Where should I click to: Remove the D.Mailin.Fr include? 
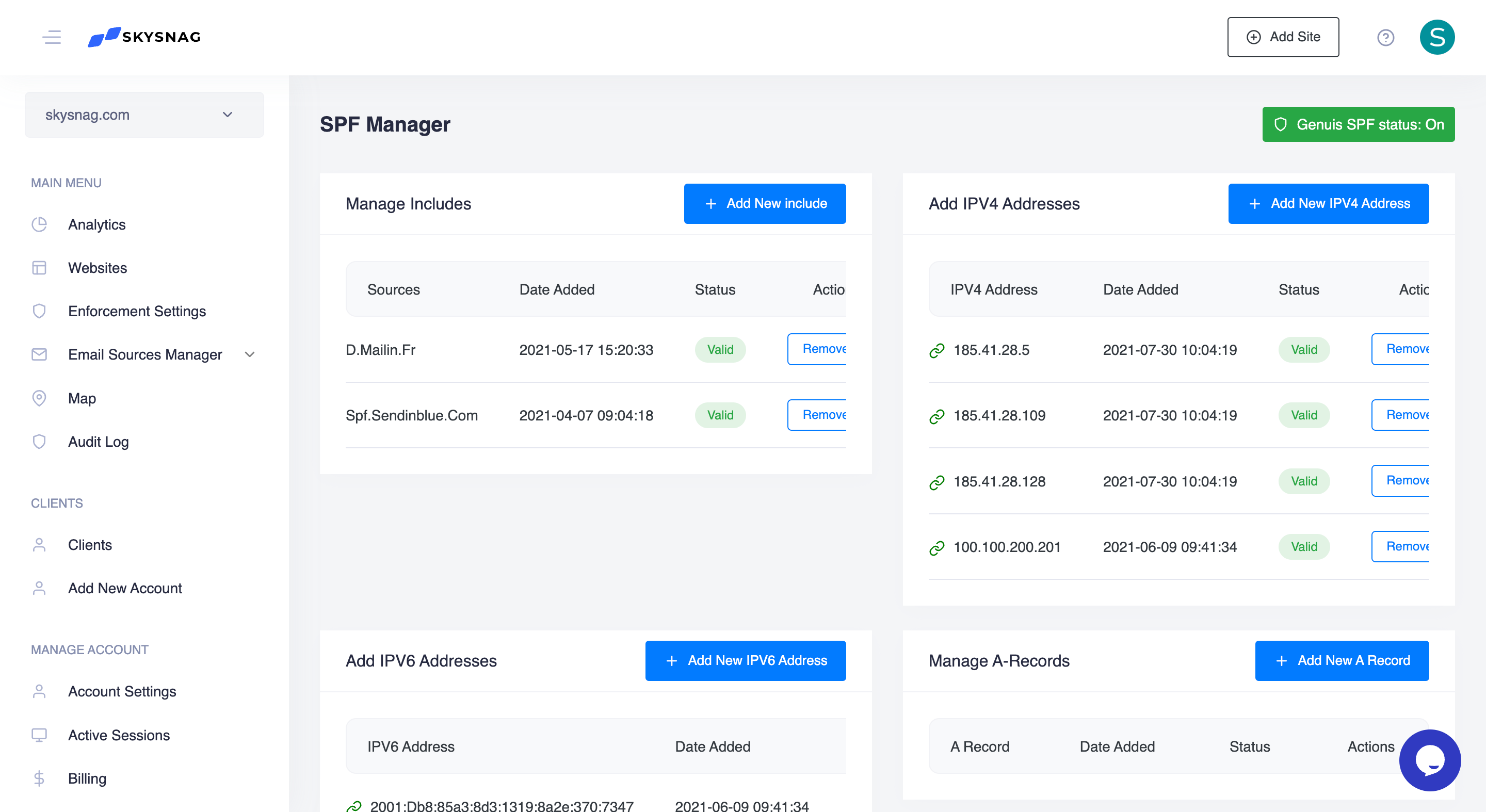pos(818,349)
